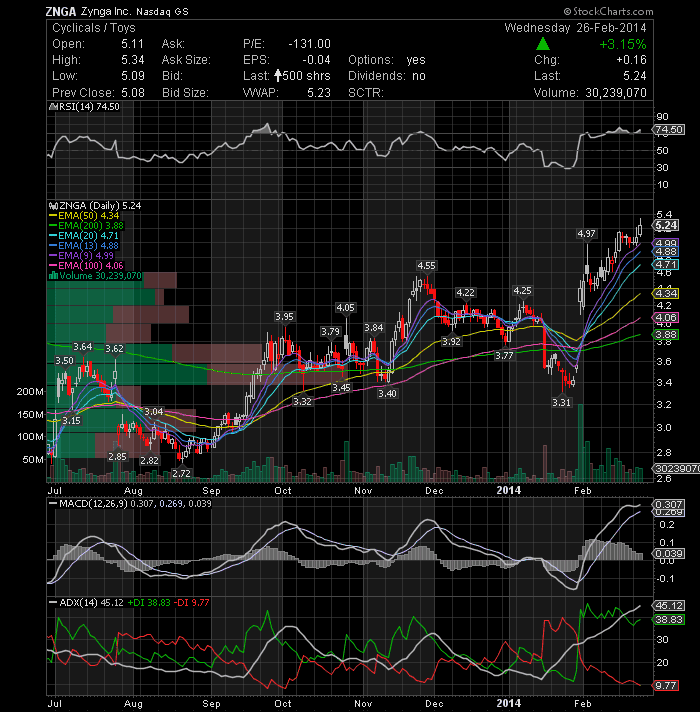This screenshot has width=700, height=712.
Task: Click the 4.55 price peak annotation
Action: pos(426,266)
